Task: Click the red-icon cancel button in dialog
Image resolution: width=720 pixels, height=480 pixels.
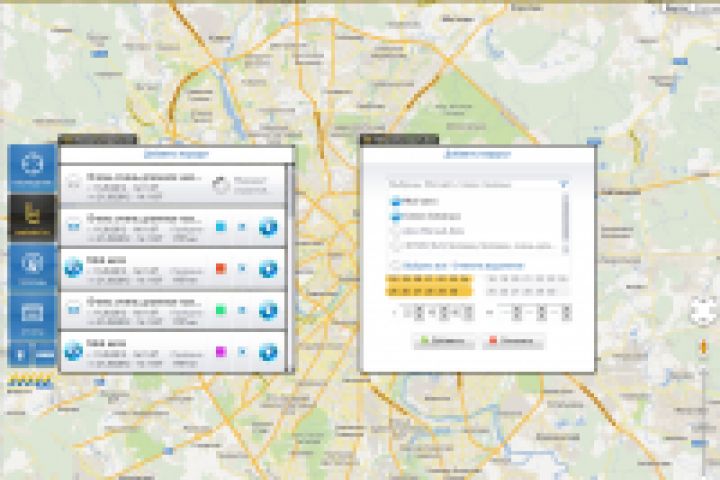Action: click(x=513, y=341)
